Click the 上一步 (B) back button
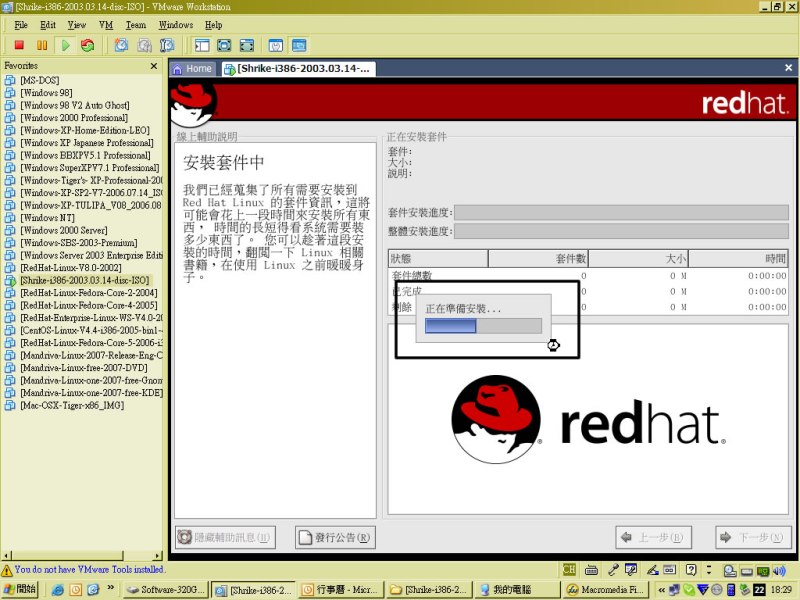Image resolution: width=800 pixels, height=600 pixels. click(654, 537)
